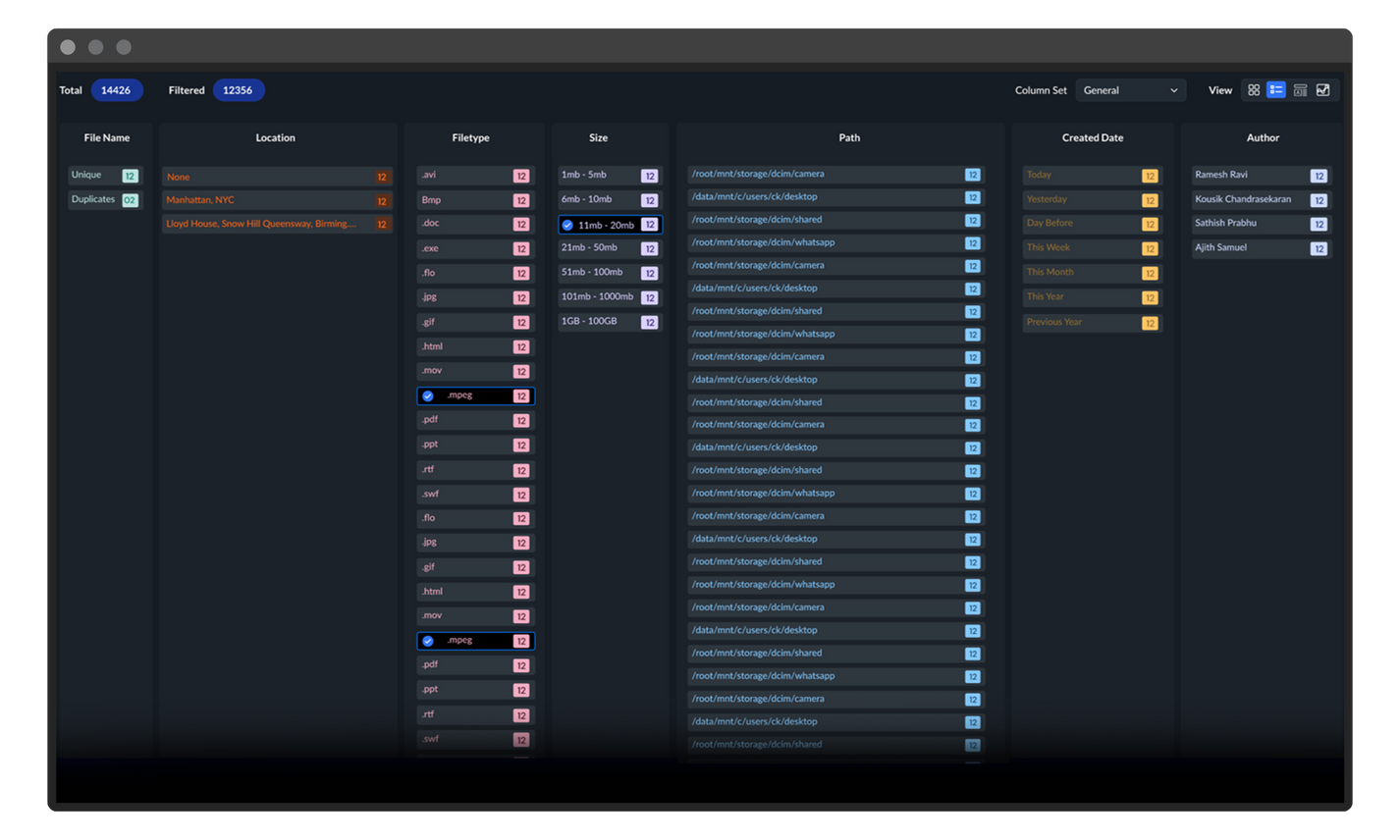Image resolution: width=1400 pixels, height=840 pixels.
Task: Select the list view icon
Action: [1276, 90]
